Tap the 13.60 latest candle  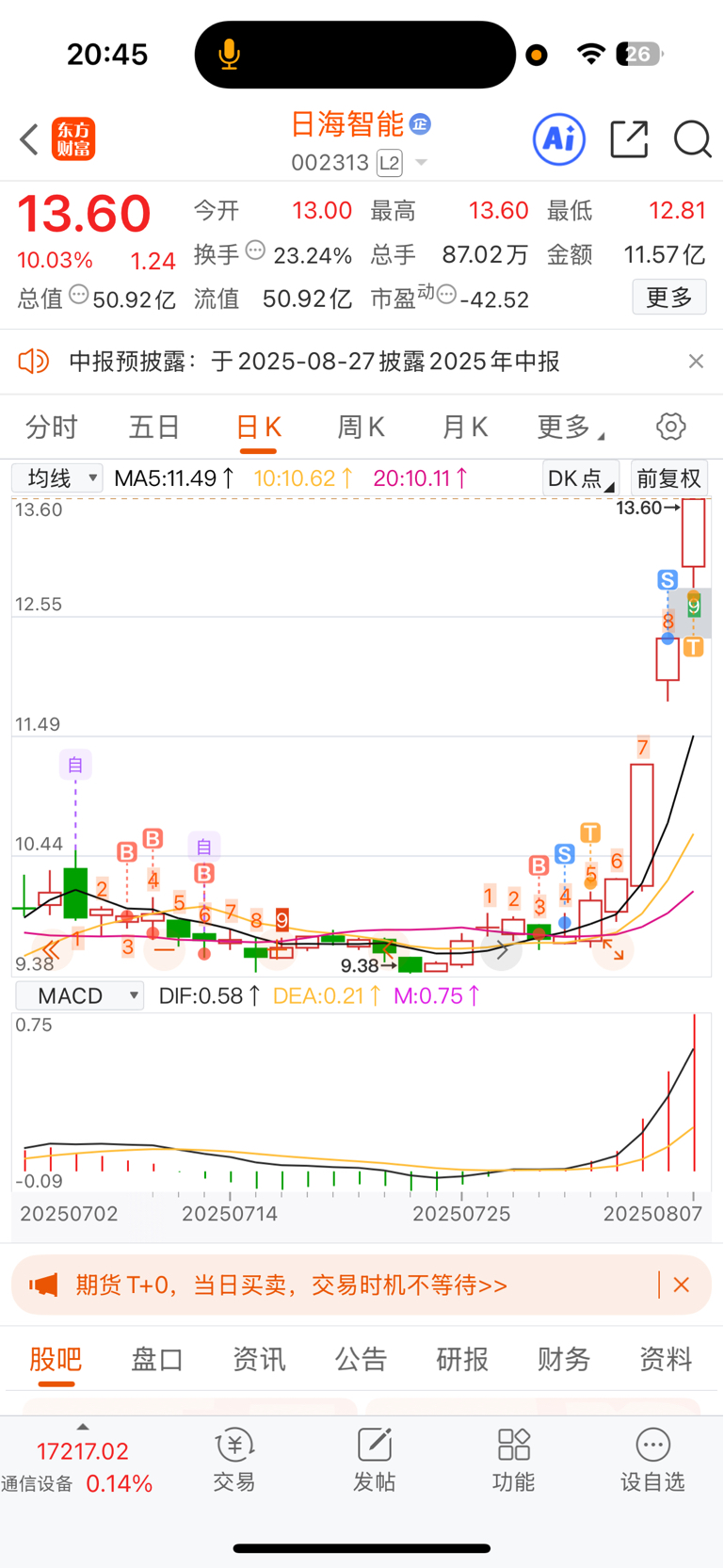tap(694, 532)
